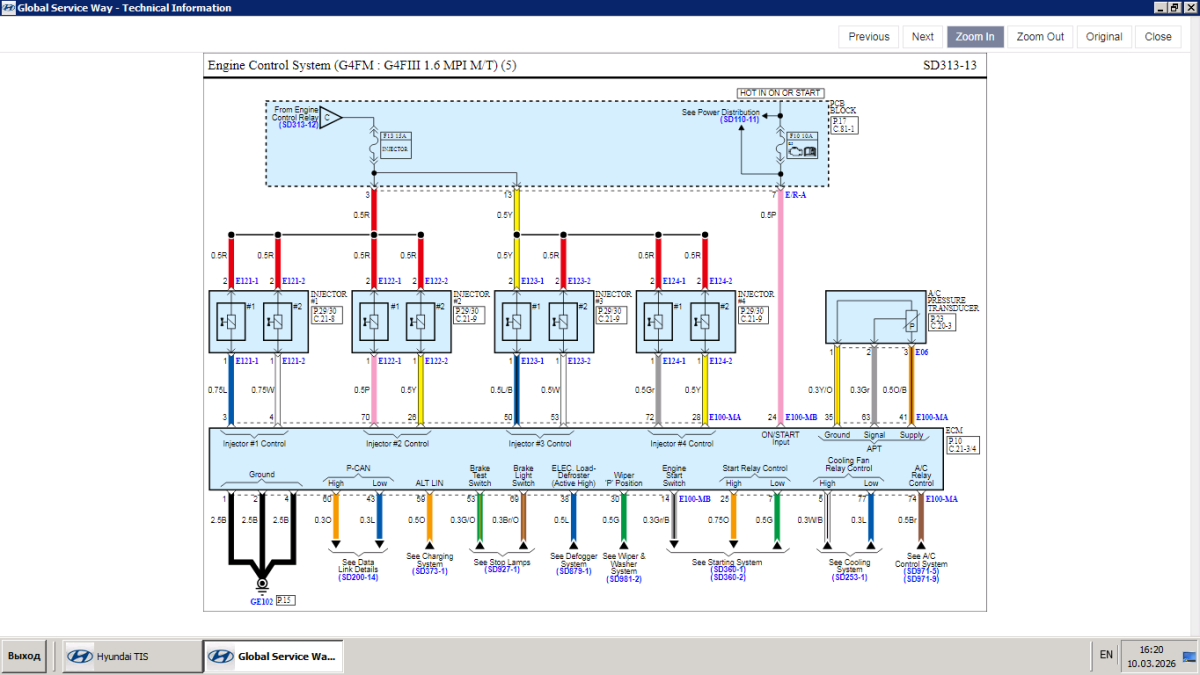Click the GE102 ground point symbol

[x=261, y=585]
